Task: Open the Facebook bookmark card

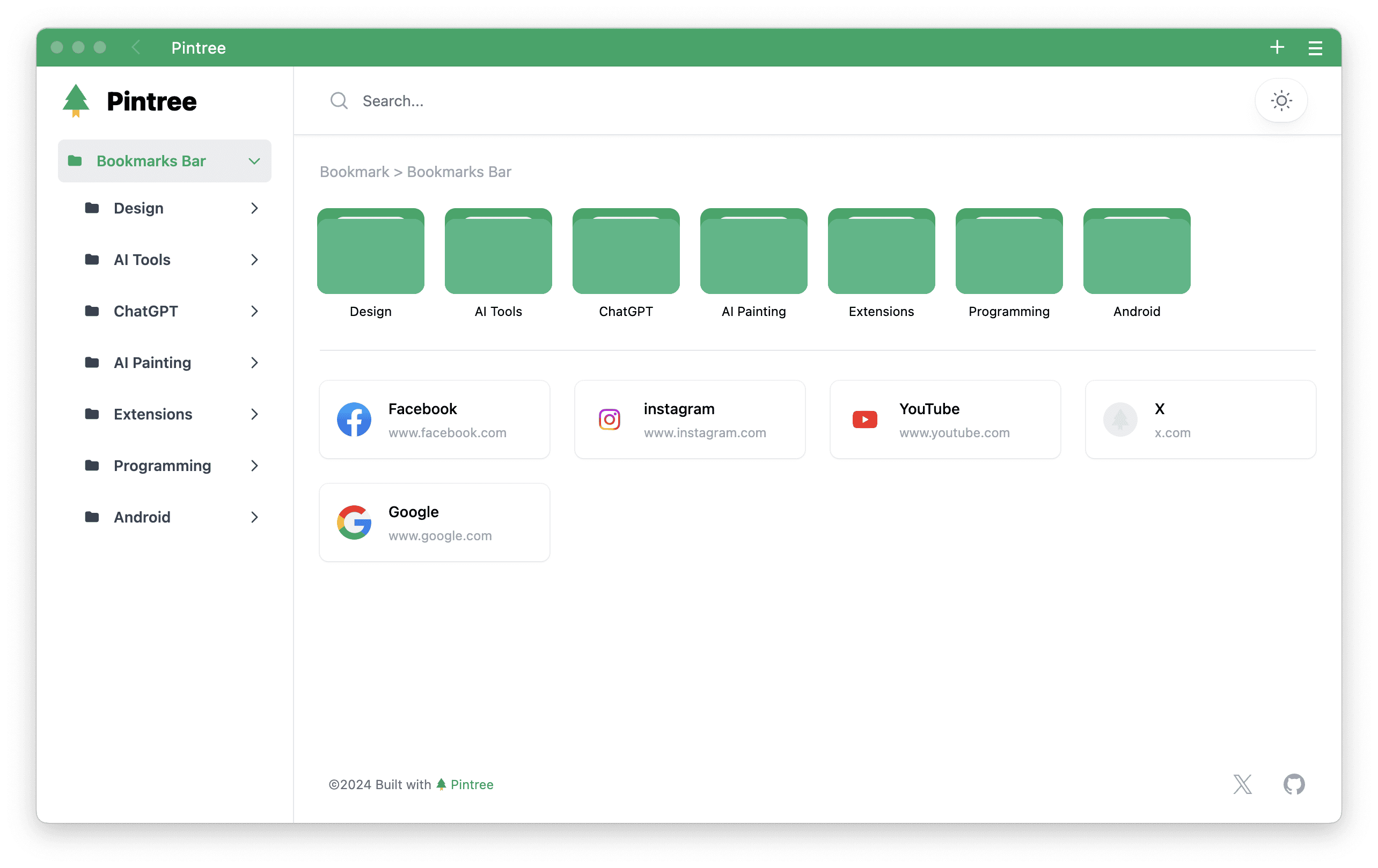Action: (x=434, y=420)
